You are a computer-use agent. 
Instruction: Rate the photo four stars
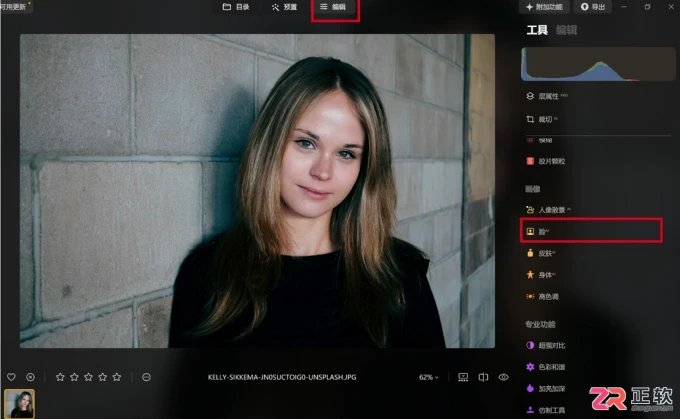[103, 377]
